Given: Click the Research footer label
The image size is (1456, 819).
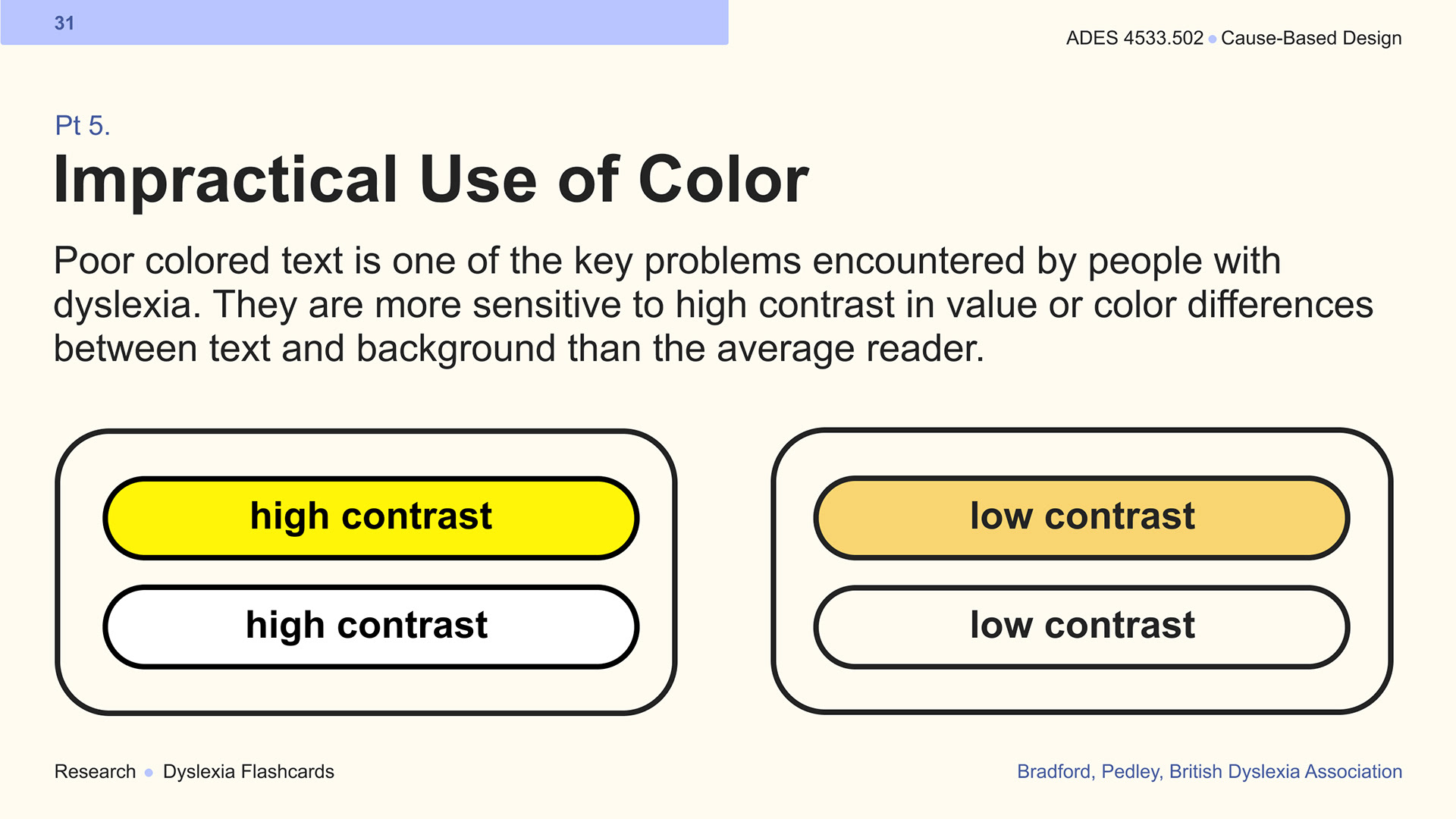Looking at the screenshot, I should point(95,771).
